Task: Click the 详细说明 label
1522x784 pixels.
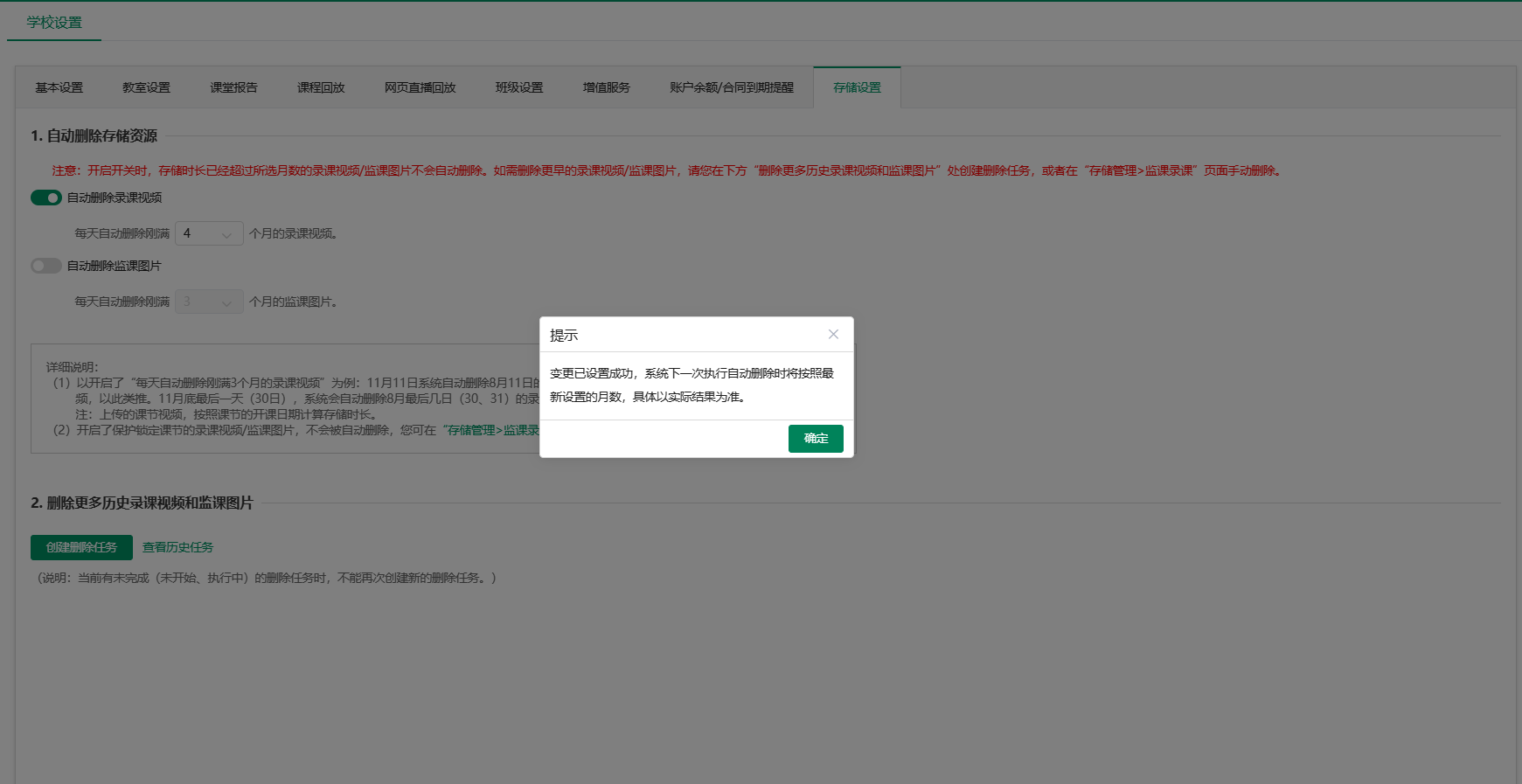Action: pyautogui.click(x=73, y=367)
